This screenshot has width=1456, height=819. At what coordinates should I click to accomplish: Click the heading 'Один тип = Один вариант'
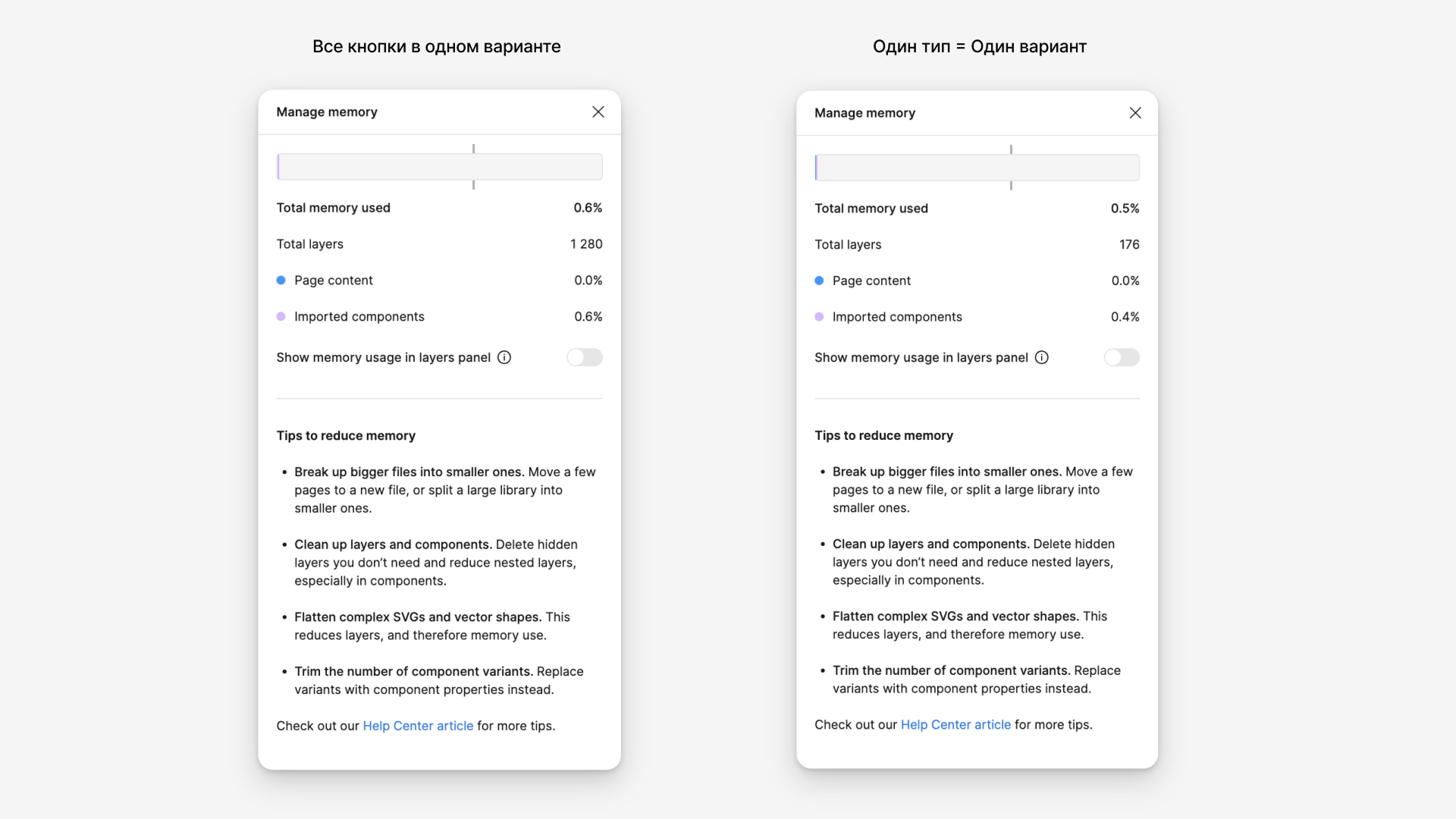coord(980,46)
